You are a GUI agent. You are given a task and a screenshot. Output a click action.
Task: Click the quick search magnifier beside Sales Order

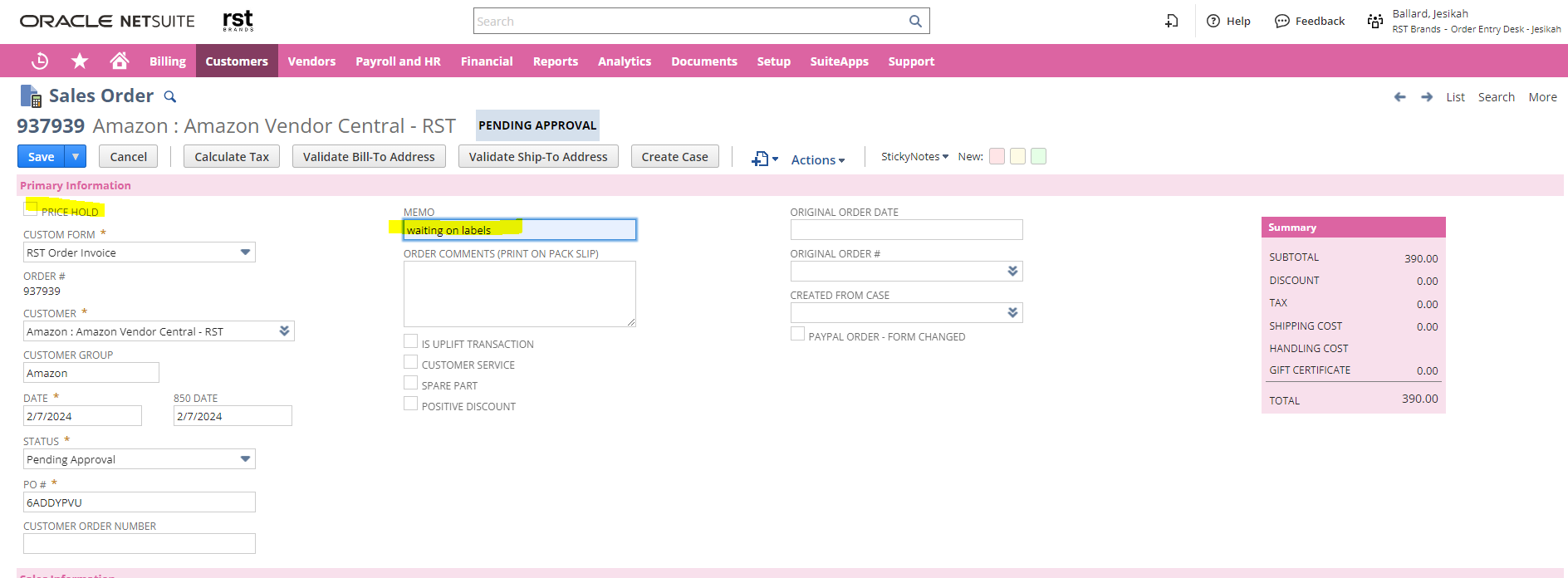(x=170, y=96)
